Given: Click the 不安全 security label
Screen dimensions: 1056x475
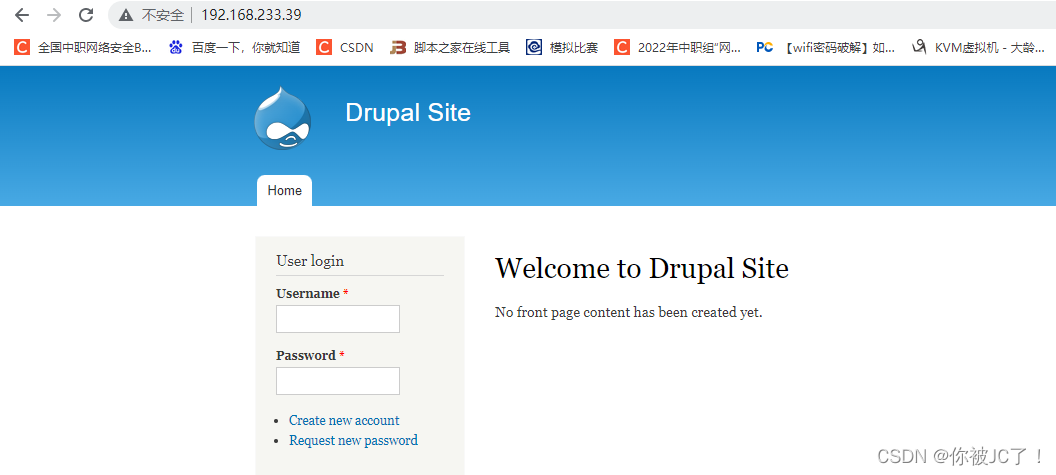Looking at the screenshot, I should pos(162,15).
